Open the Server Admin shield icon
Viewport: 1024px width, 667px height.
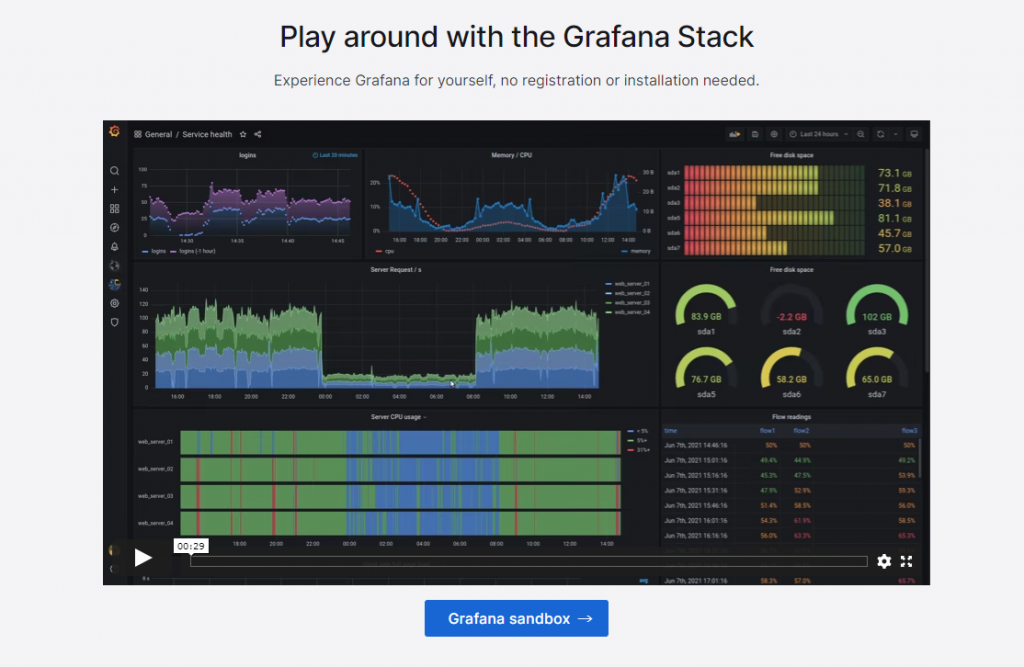coord(114,322)
